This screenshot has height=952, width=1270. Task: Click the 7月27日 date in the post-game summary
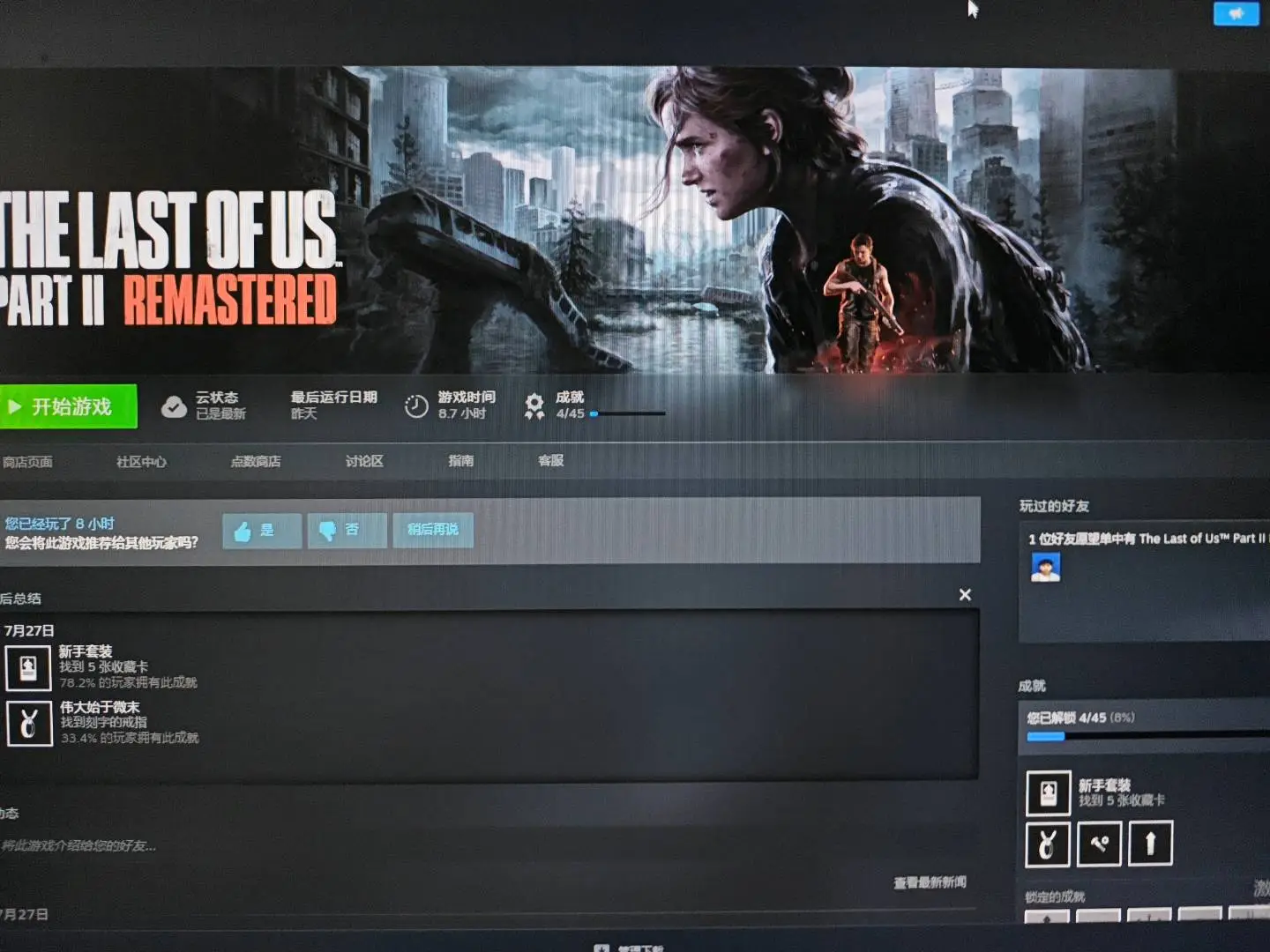coord(29,630)
